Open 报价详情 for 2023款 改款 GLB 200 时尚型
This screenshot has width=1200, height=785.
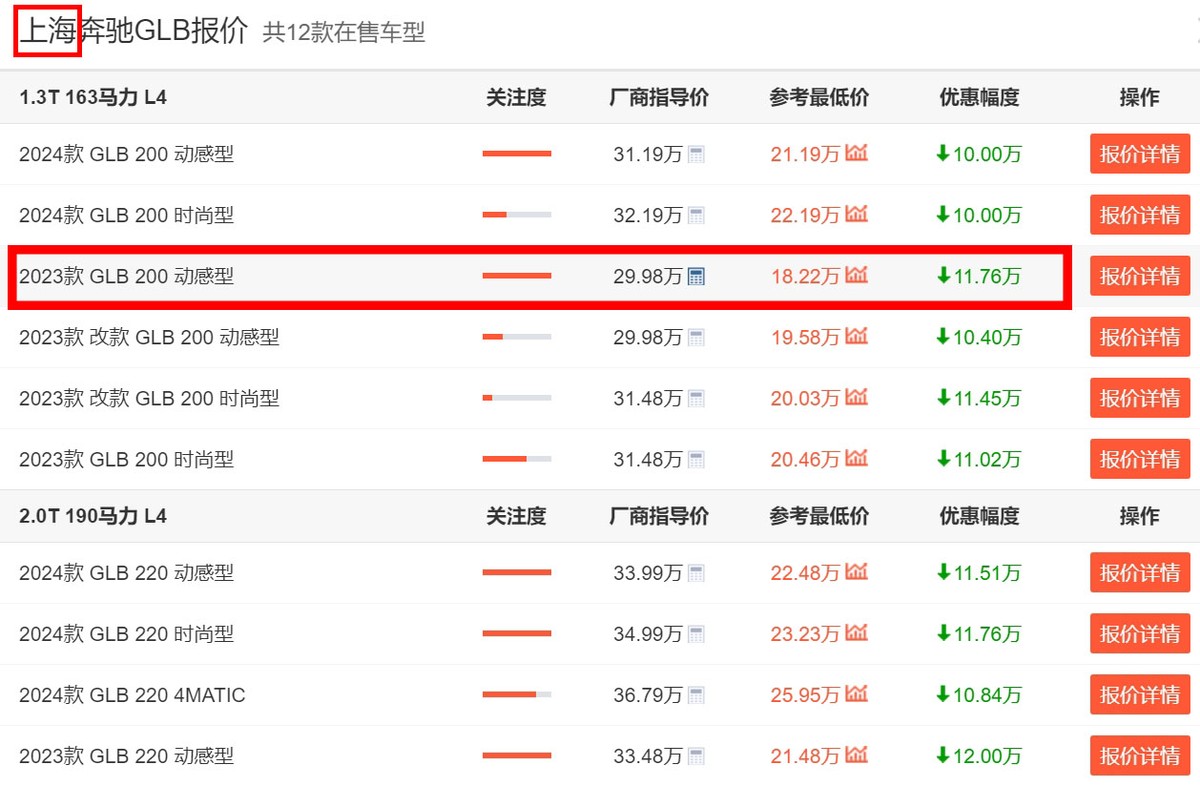[x=1140, y=398]
